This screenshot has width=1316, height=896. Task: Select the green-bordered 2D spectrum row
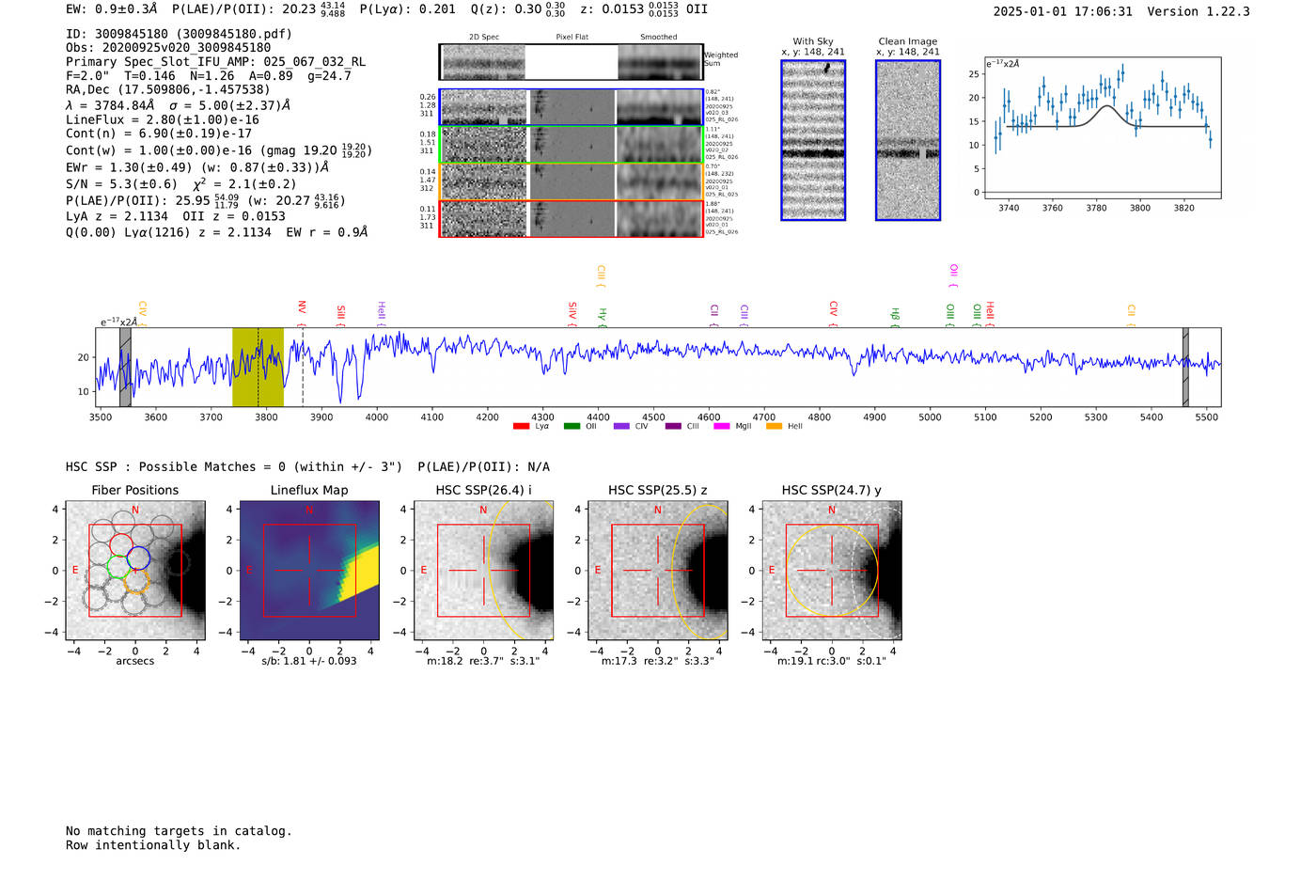pyautogui.click(x=572, y=145)
